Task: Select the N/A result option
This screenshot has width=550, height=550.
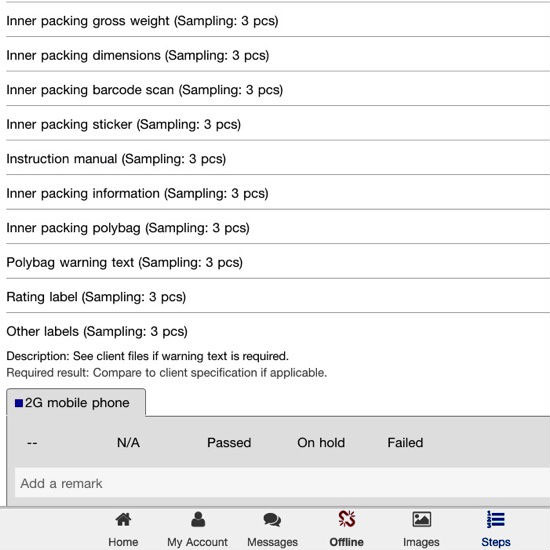Action: (x=128, y=443)
